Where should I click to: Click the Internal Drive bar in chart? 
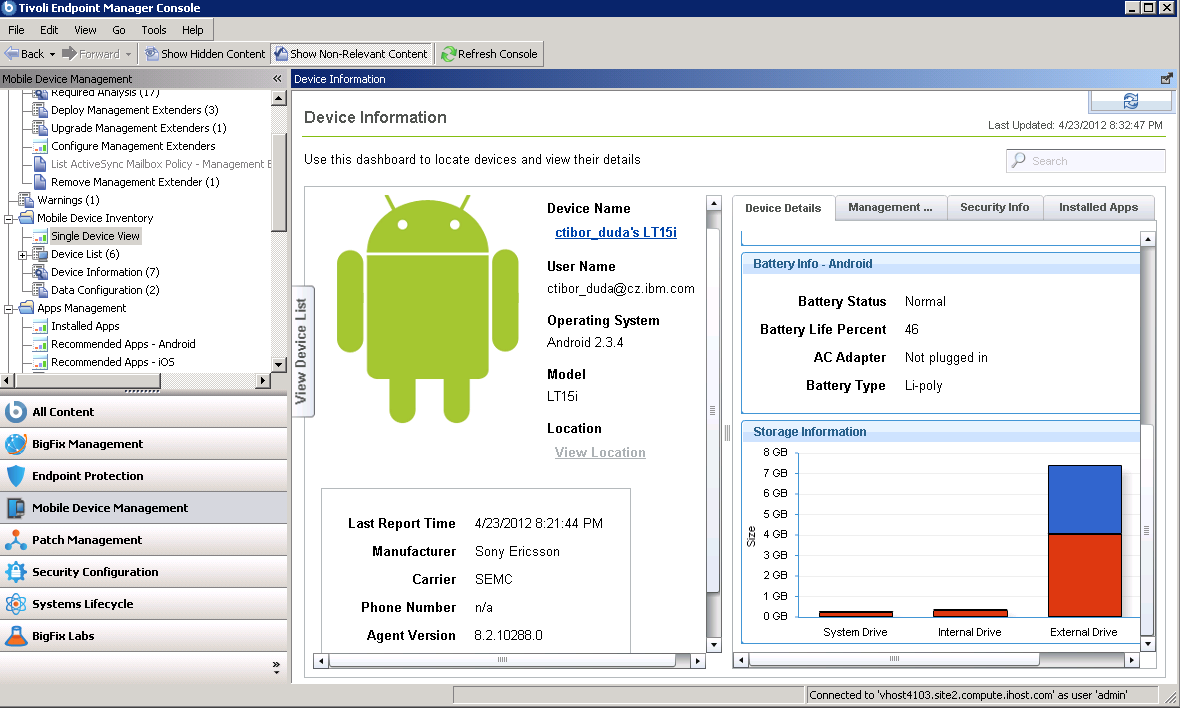point(970,613)
